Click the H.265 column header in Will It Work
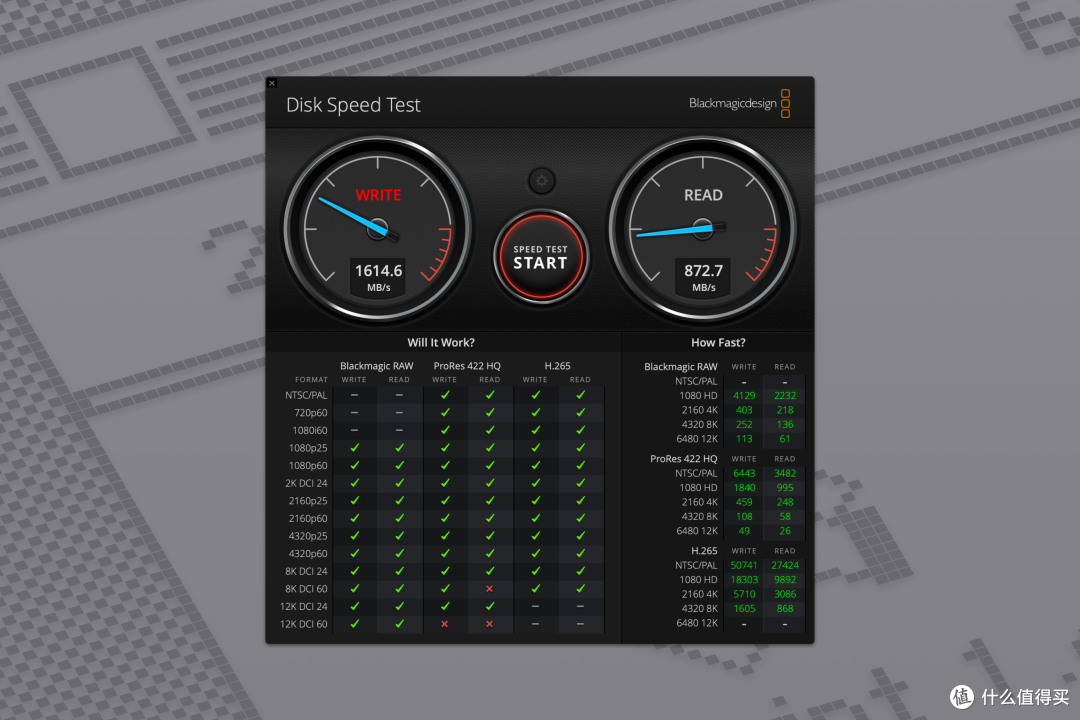1080x720 pixels. (557, 366)
